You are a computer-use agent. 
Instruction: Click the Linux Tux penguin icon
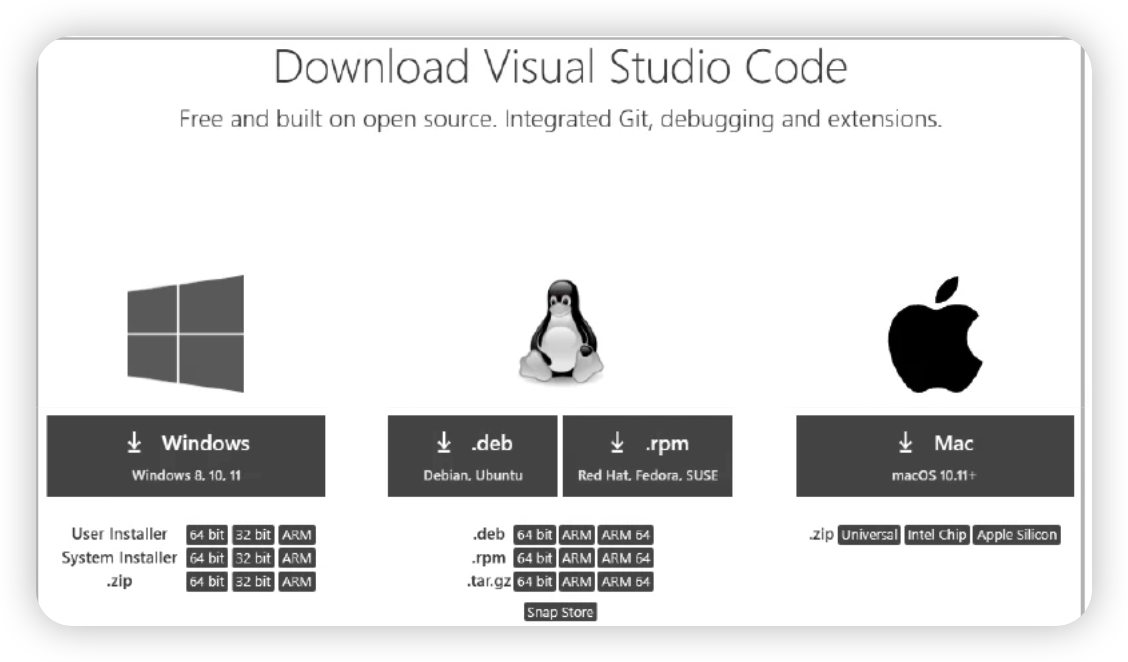point(561,331)
